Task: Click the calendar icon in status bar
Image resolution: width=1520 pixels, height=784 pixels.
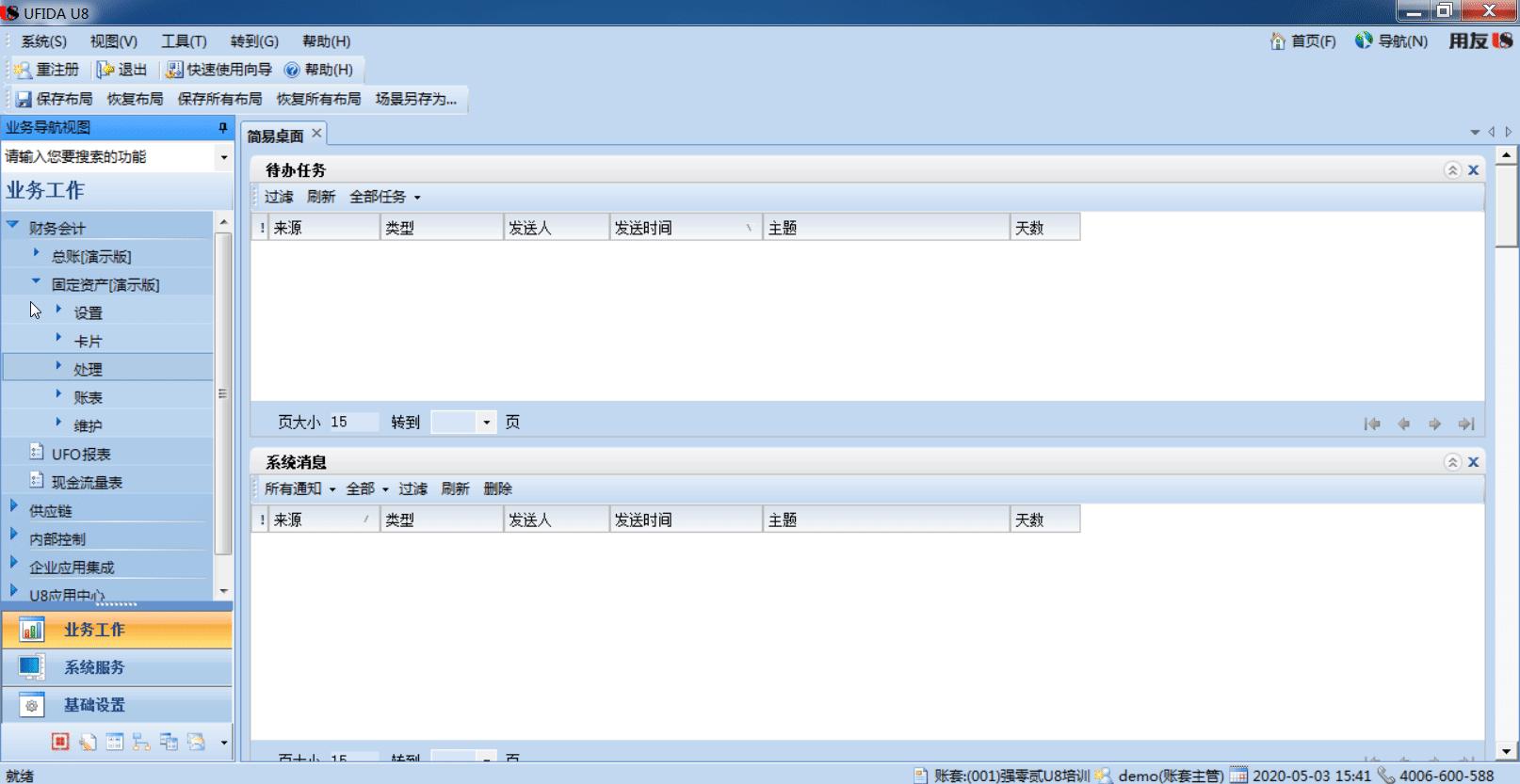Action: coord(1239,776)
